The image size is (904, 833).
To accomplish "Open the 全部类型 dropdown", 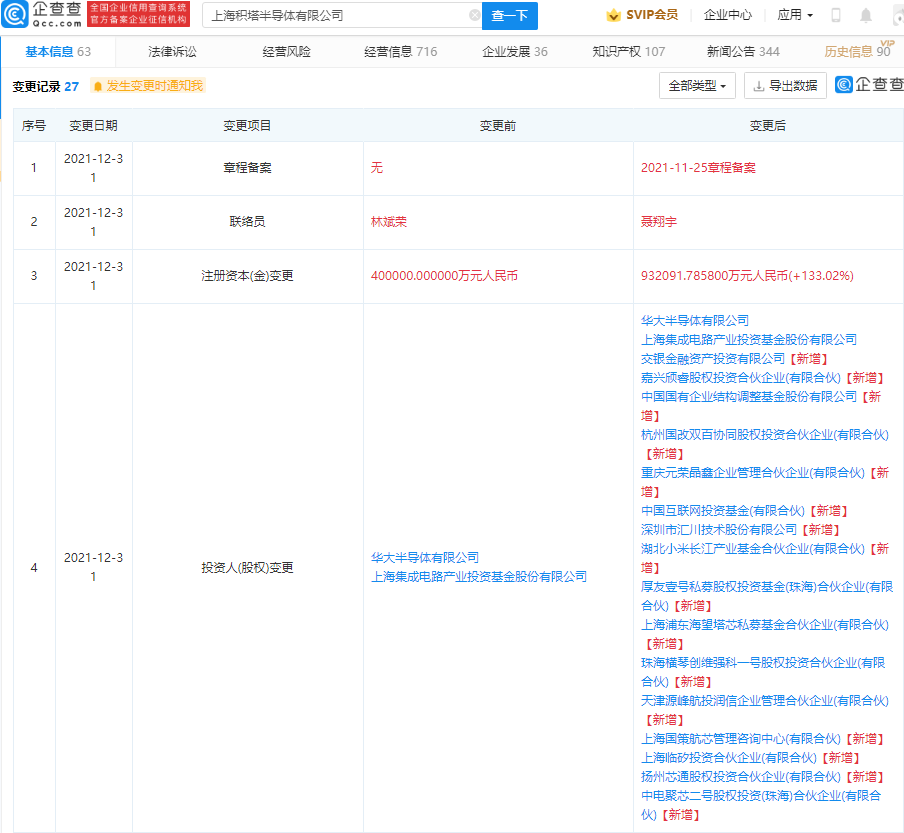I will [698, 85].
